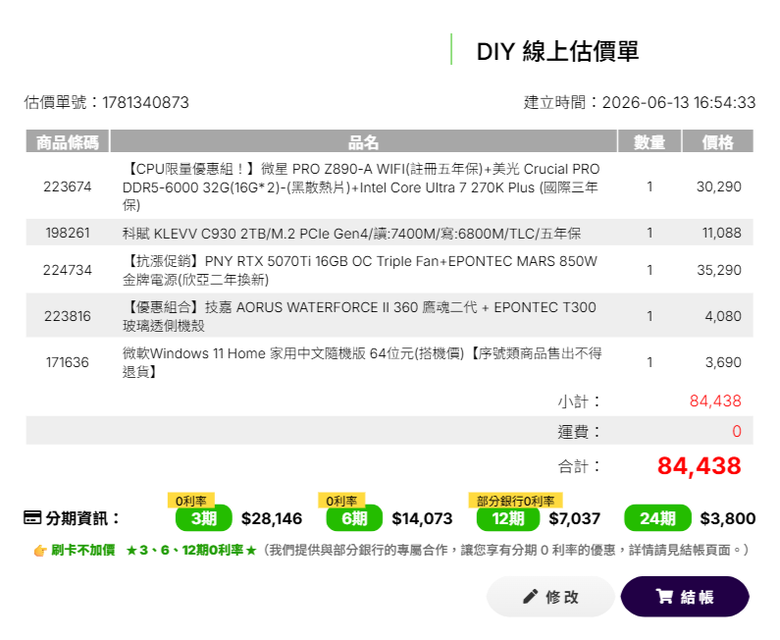
Task: Click the 品名 column header
Action: tap(363, 141)
